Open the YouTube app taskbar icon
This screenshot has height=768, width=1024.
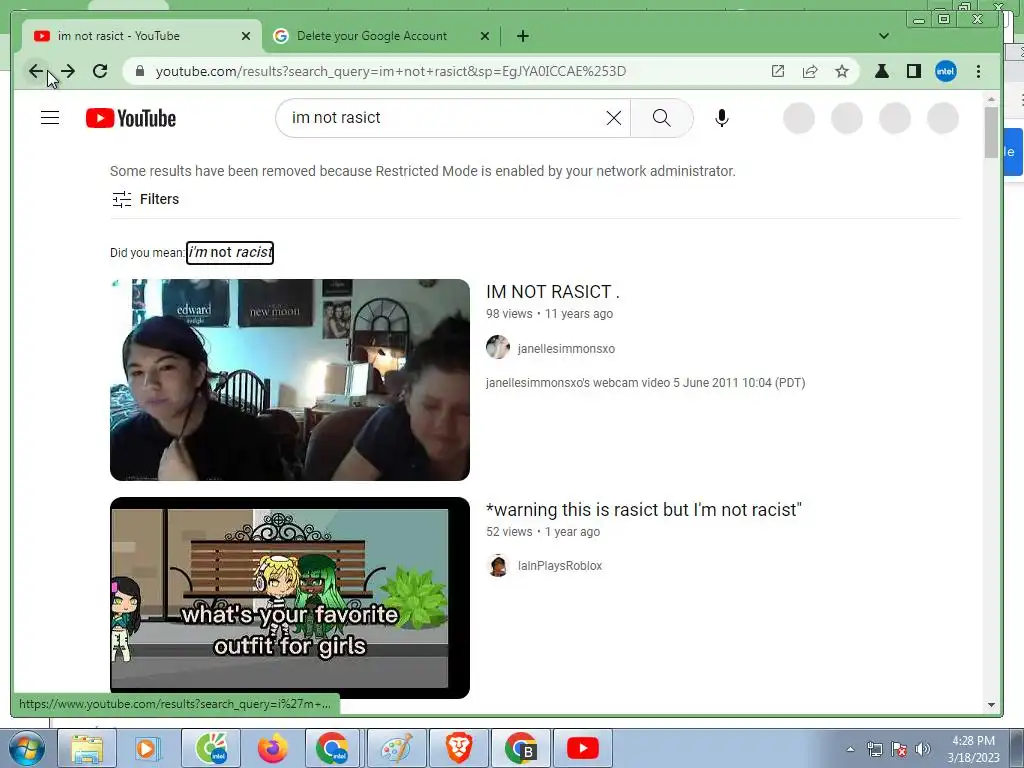click(583, 748)
